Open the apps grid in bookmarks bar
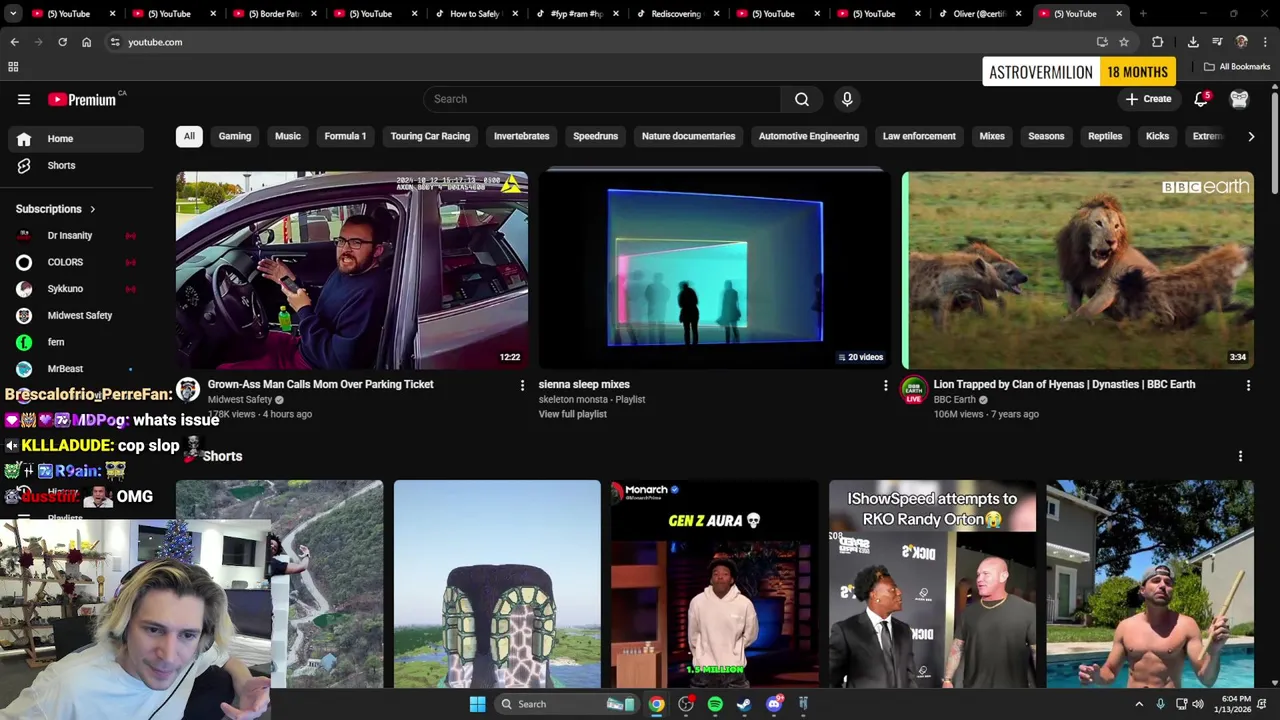The width and height of the screenshot is (1280, 720). click(x=13, y=67)
